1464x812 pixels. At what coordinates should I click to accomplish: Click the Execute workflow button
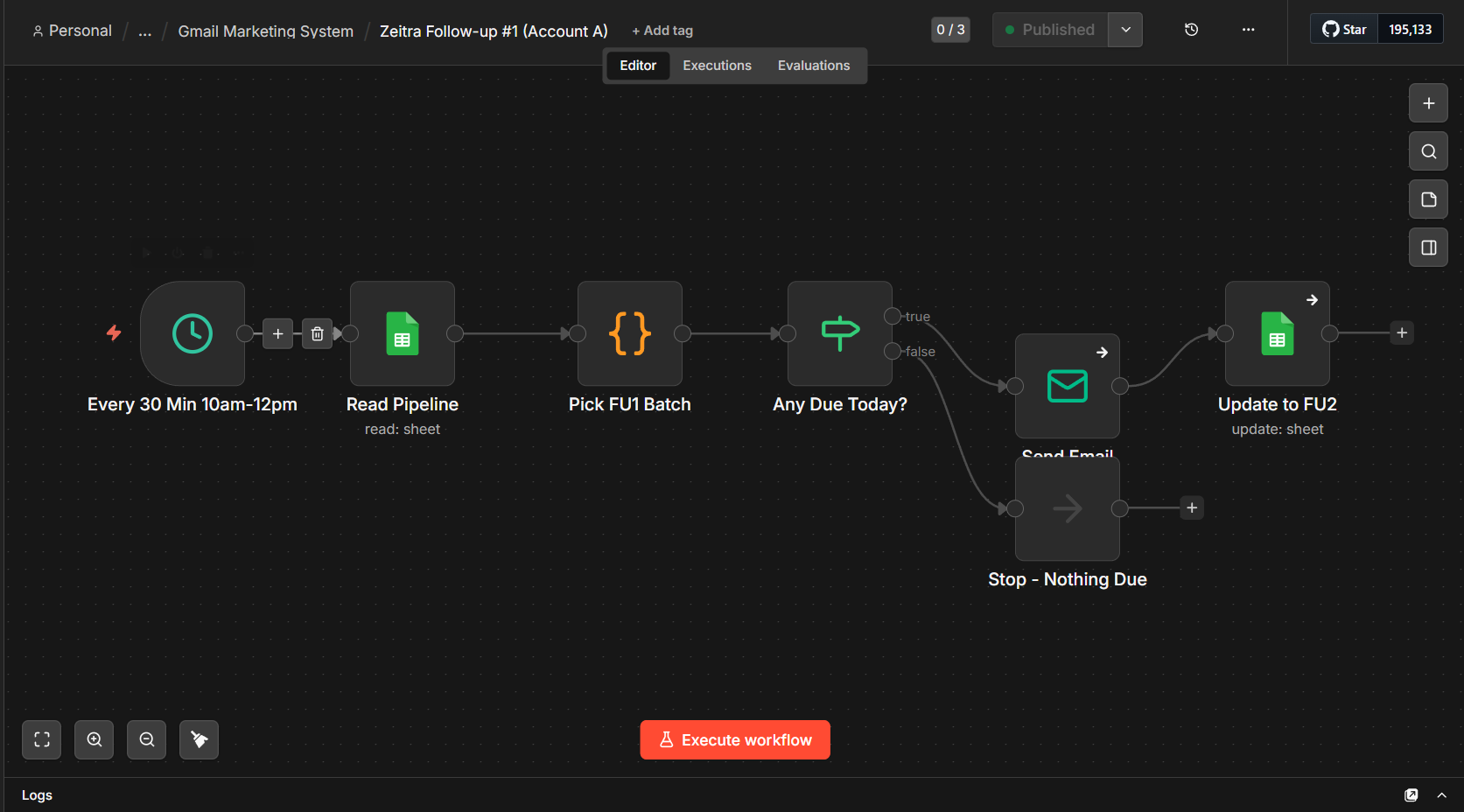point(735,740)
